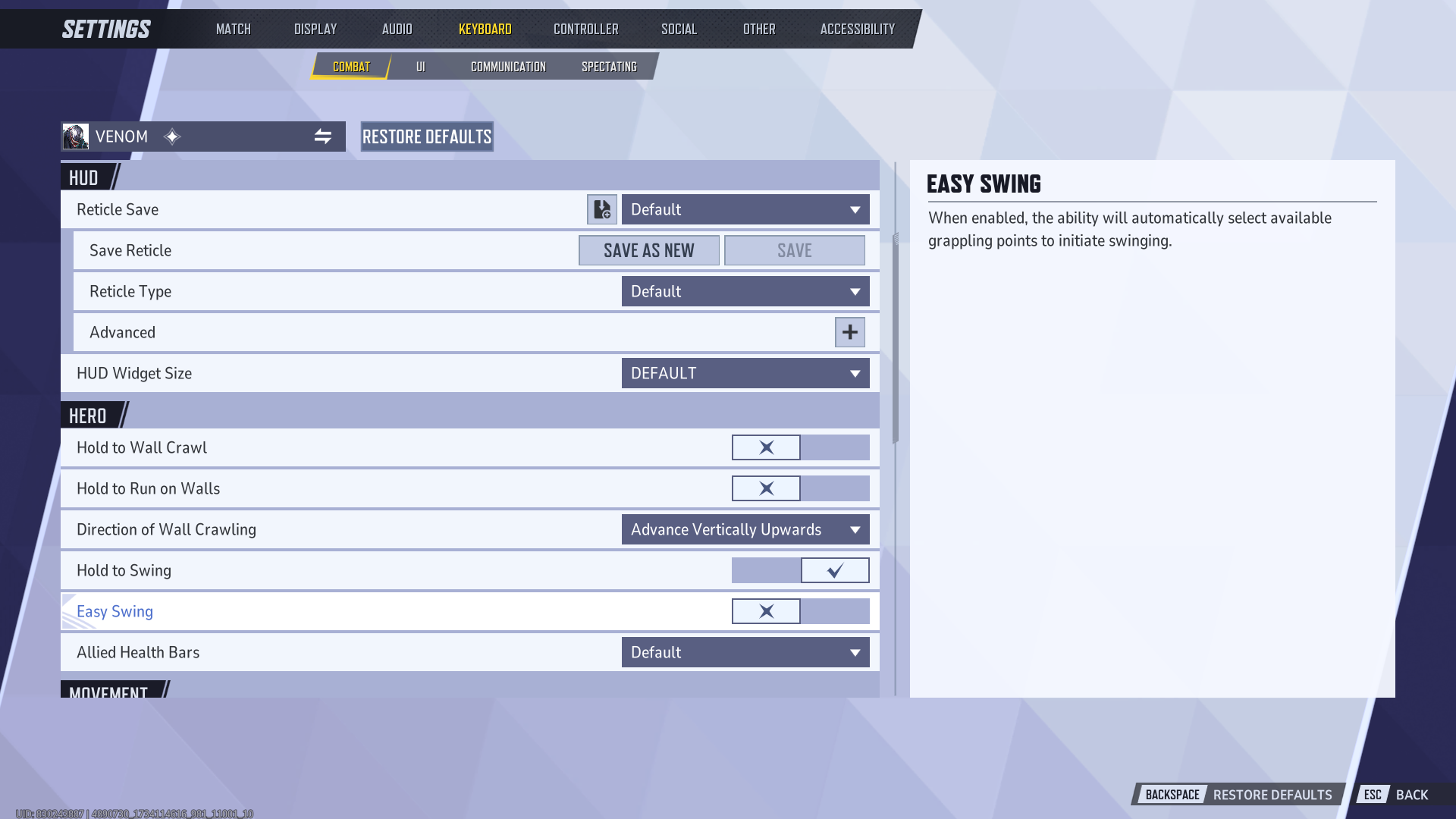
Task: Switch to the UI tab
Action: pos(421,66)
